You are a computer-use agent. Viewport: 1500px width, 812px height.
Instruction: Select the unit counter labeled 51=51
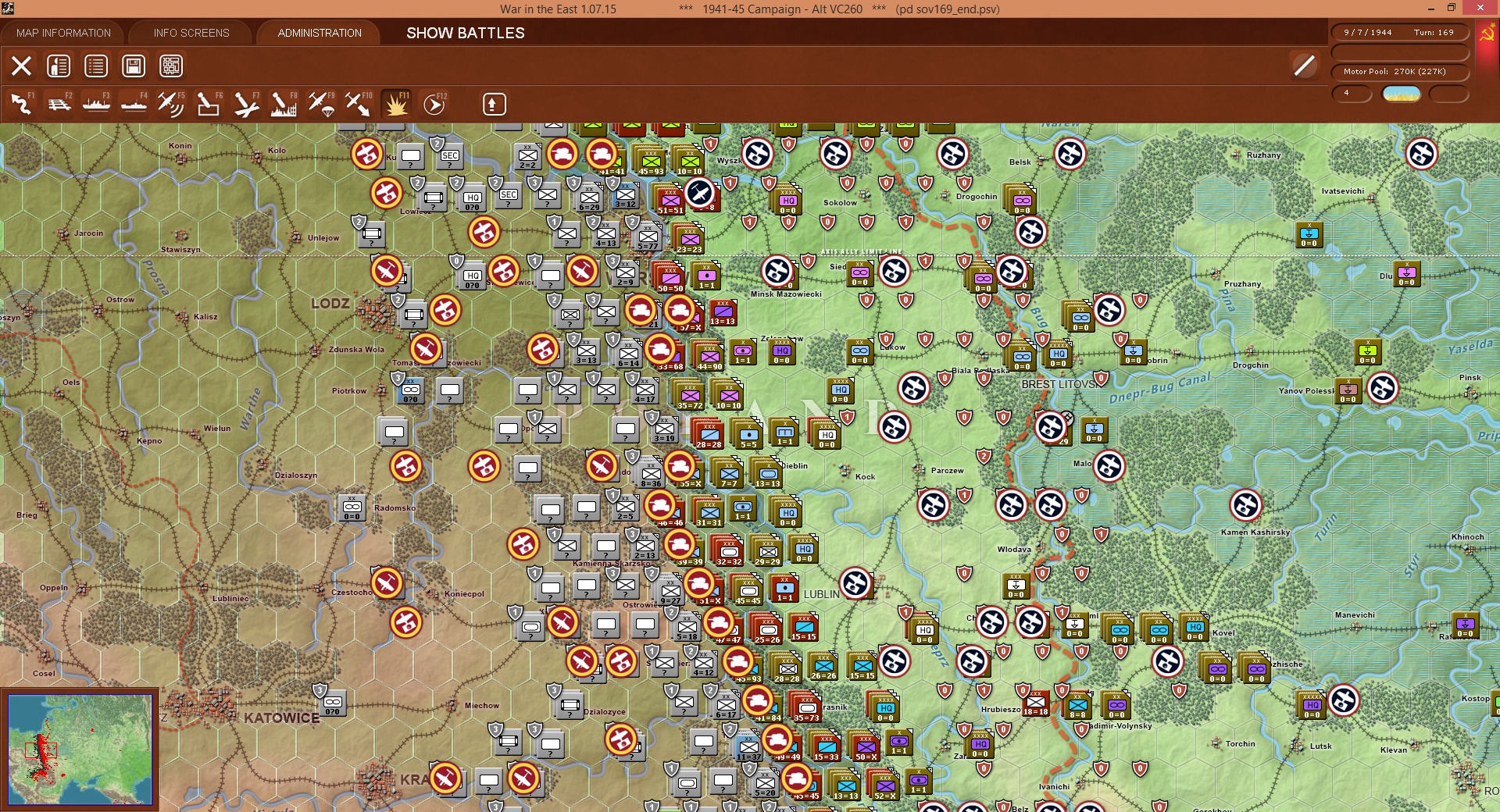tap(670, 200)
